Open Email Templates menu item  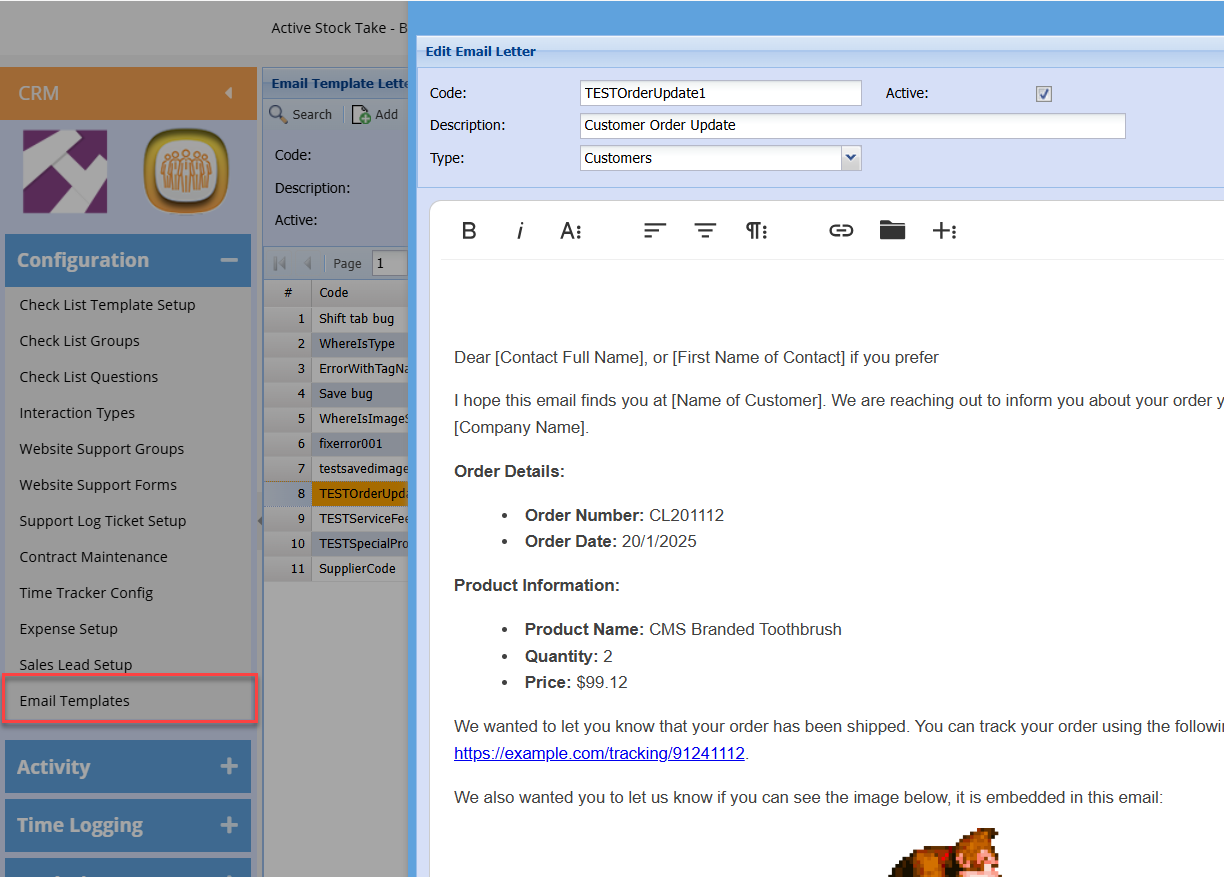(130, 700)
